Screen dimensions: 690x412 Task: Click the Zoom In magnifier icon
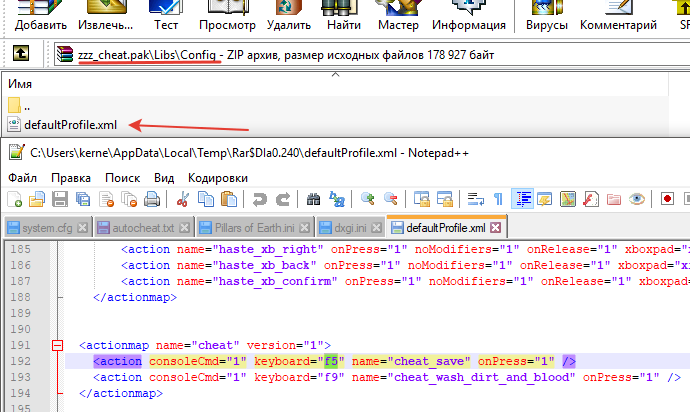[x=367, y=199]
